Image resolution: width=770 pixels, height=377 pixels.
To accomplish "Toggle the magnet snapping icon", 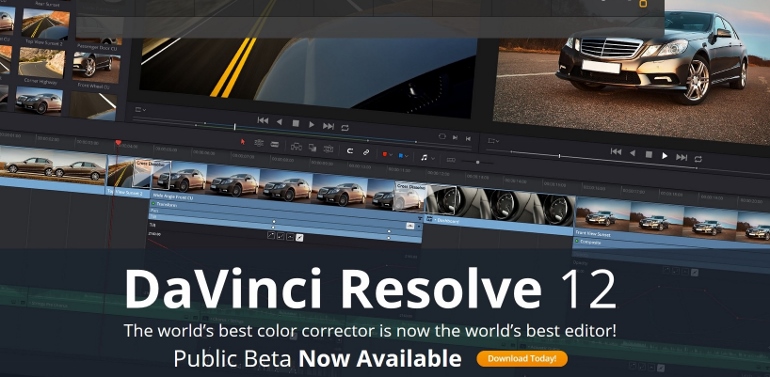I will click(x=350, y=151).
